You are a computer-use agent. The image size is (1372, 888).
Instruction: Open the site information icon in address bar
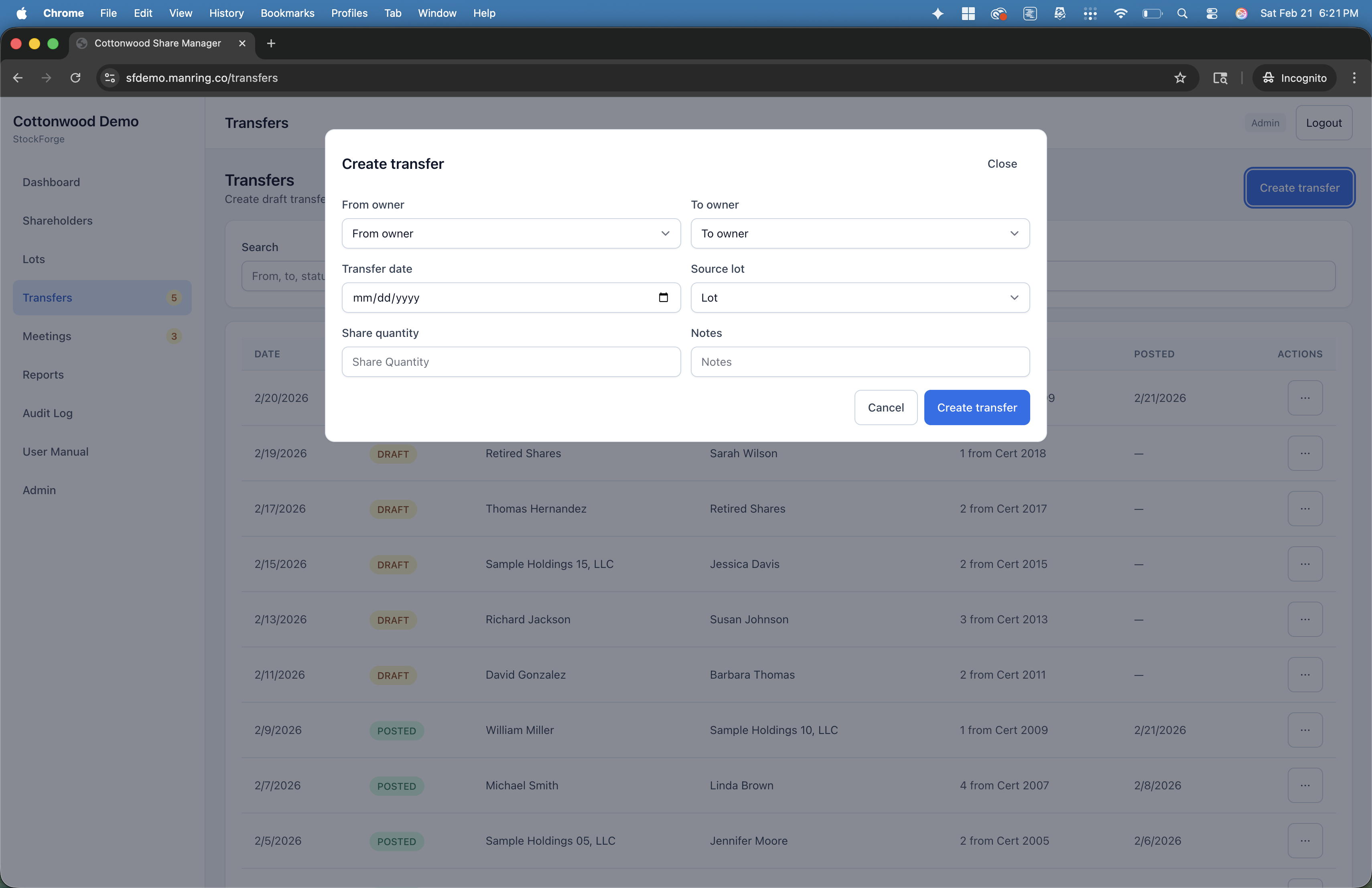click(x=110, y=78)
